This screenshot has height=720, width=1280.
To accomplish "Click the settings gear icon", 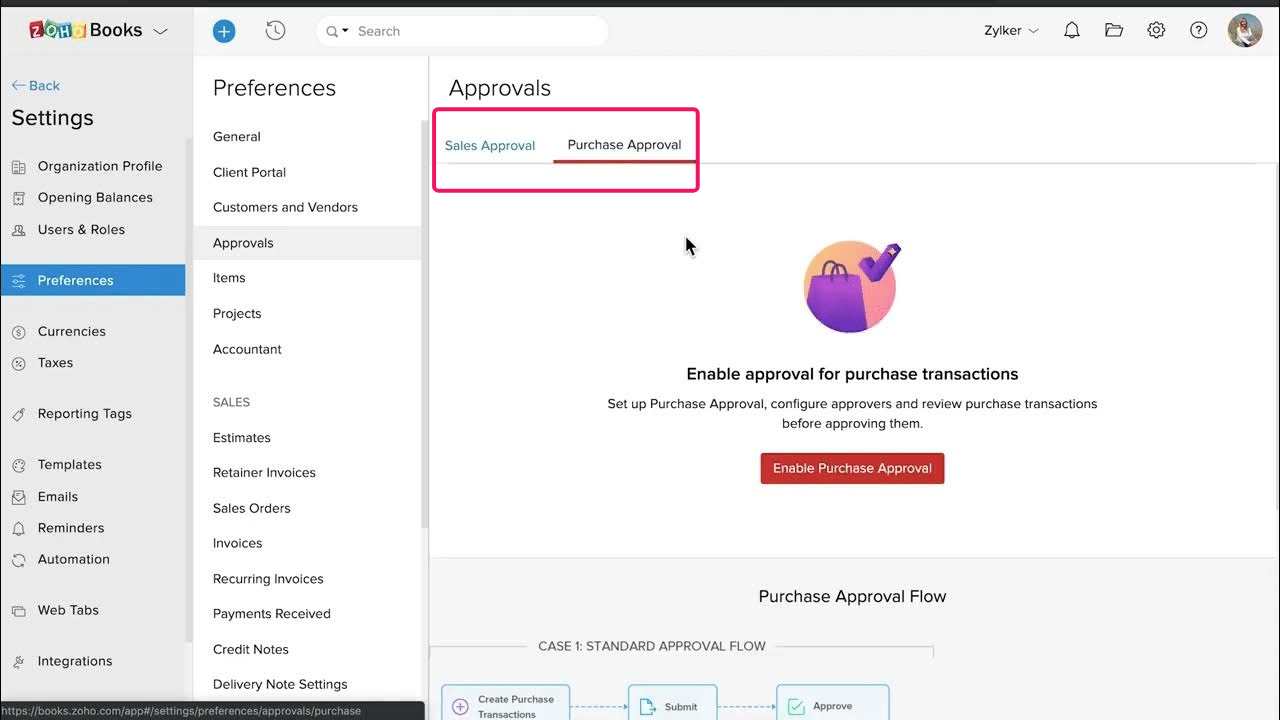I will pos(1156,30).
